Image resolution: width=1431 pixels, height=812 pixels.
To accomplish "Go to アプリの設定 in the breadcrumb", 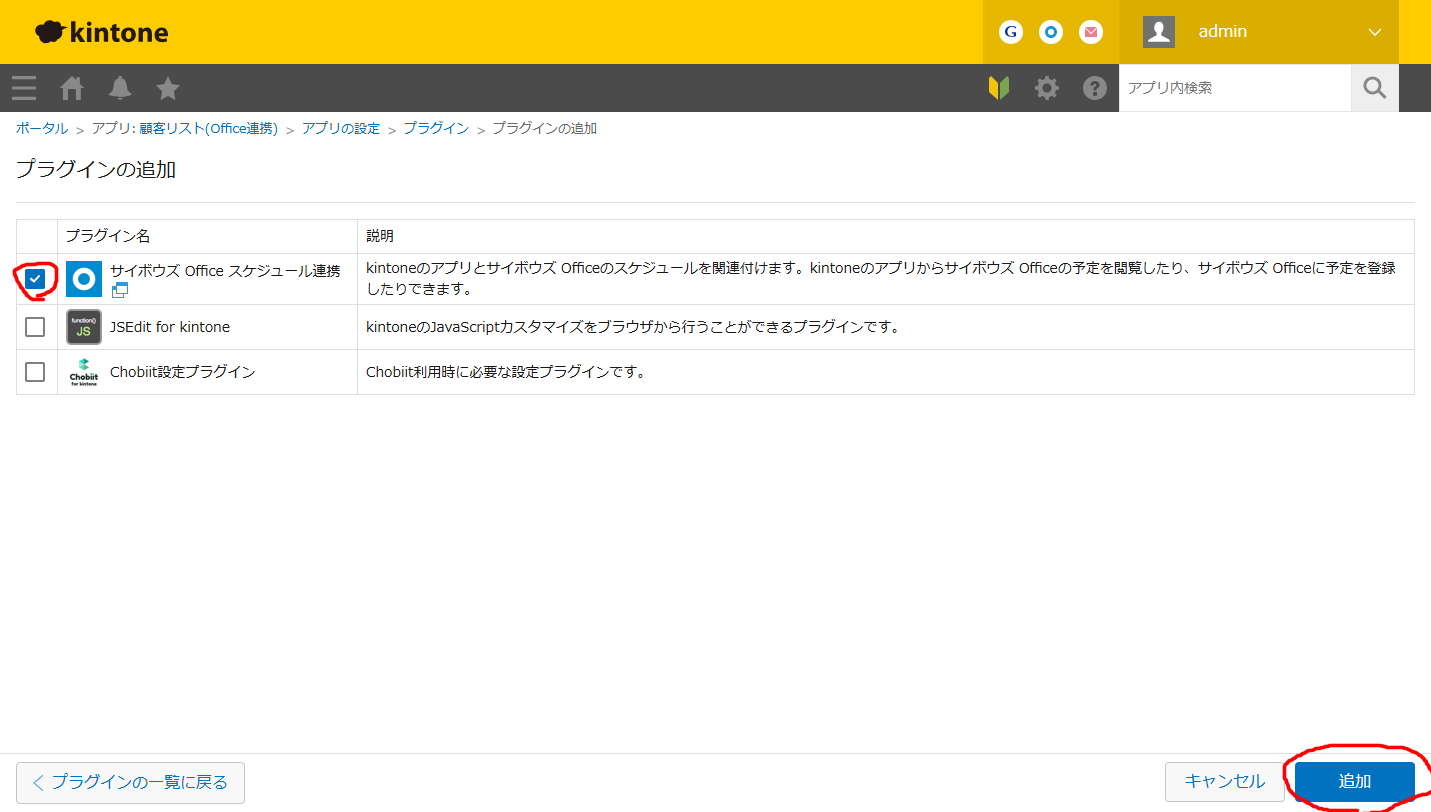I will point(342,128).
